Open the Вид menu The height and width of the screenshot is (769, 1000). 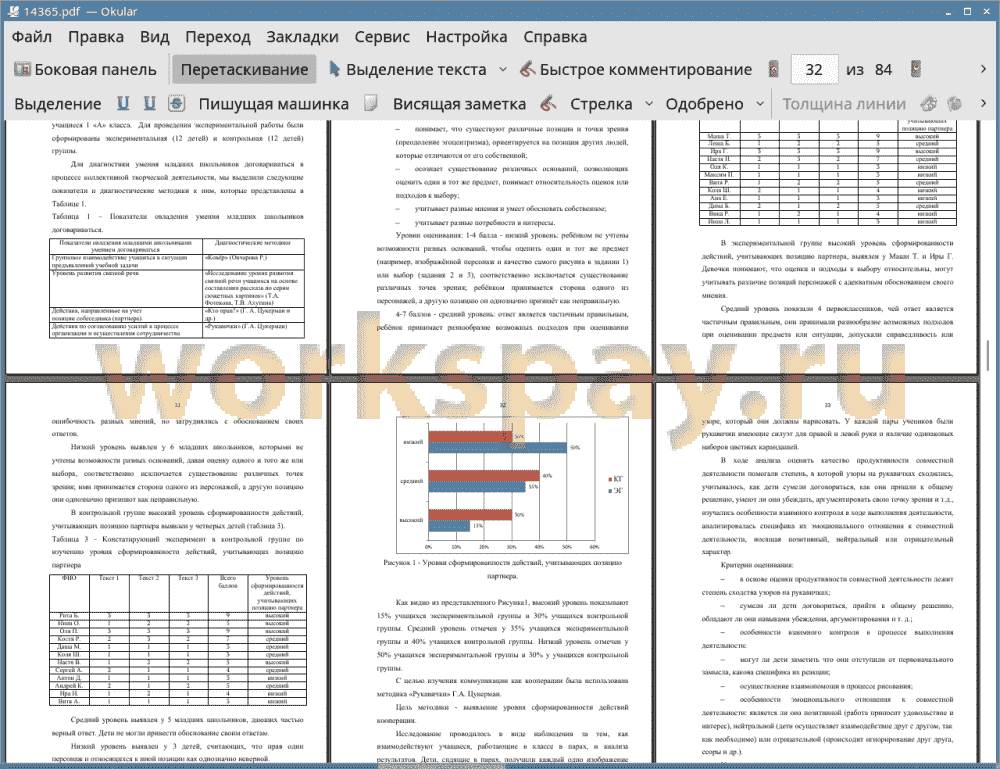[x=155, y=37]
